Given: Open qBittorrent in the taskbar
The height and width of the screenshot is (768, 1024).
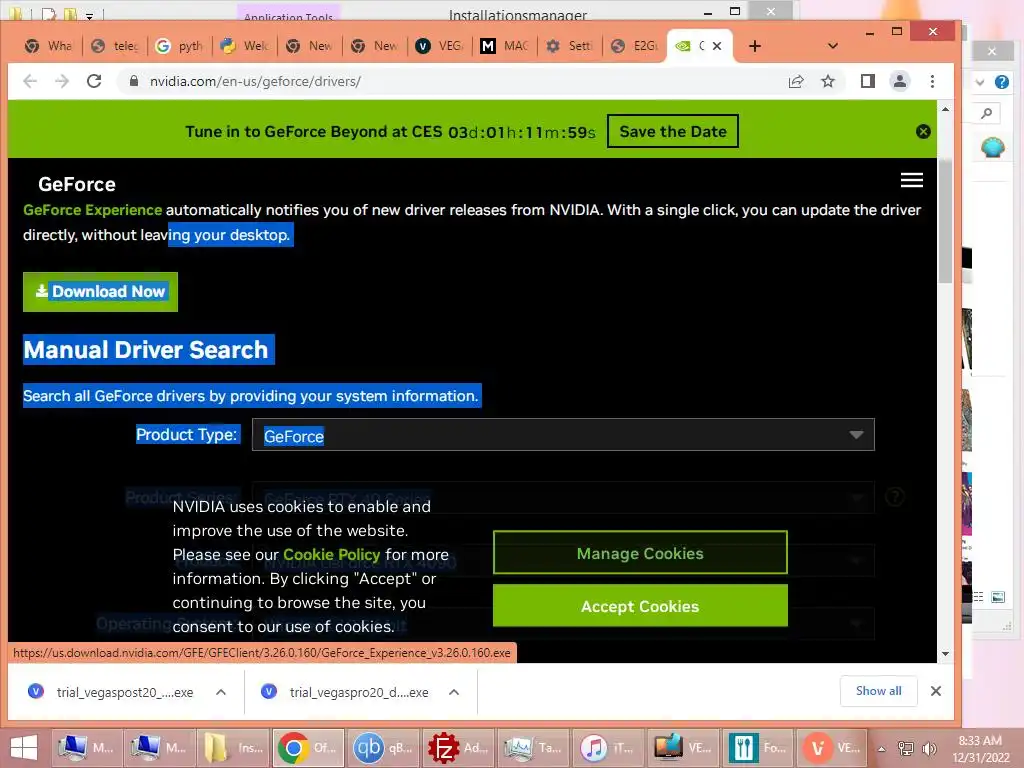Looking at the screenshot, I should (382, 748).
